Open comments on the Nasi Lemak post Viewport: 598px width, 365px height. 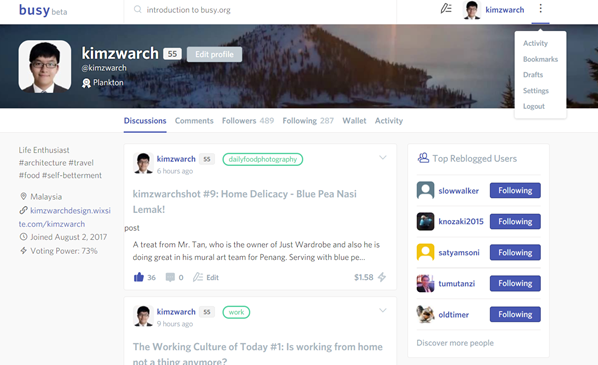click(x=170, y=277)
